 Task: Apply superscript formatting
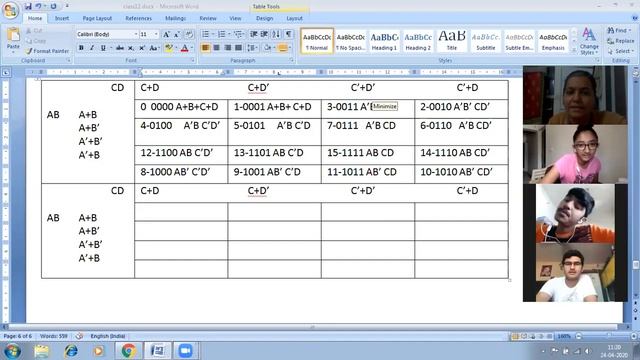[x=142, y=48]
